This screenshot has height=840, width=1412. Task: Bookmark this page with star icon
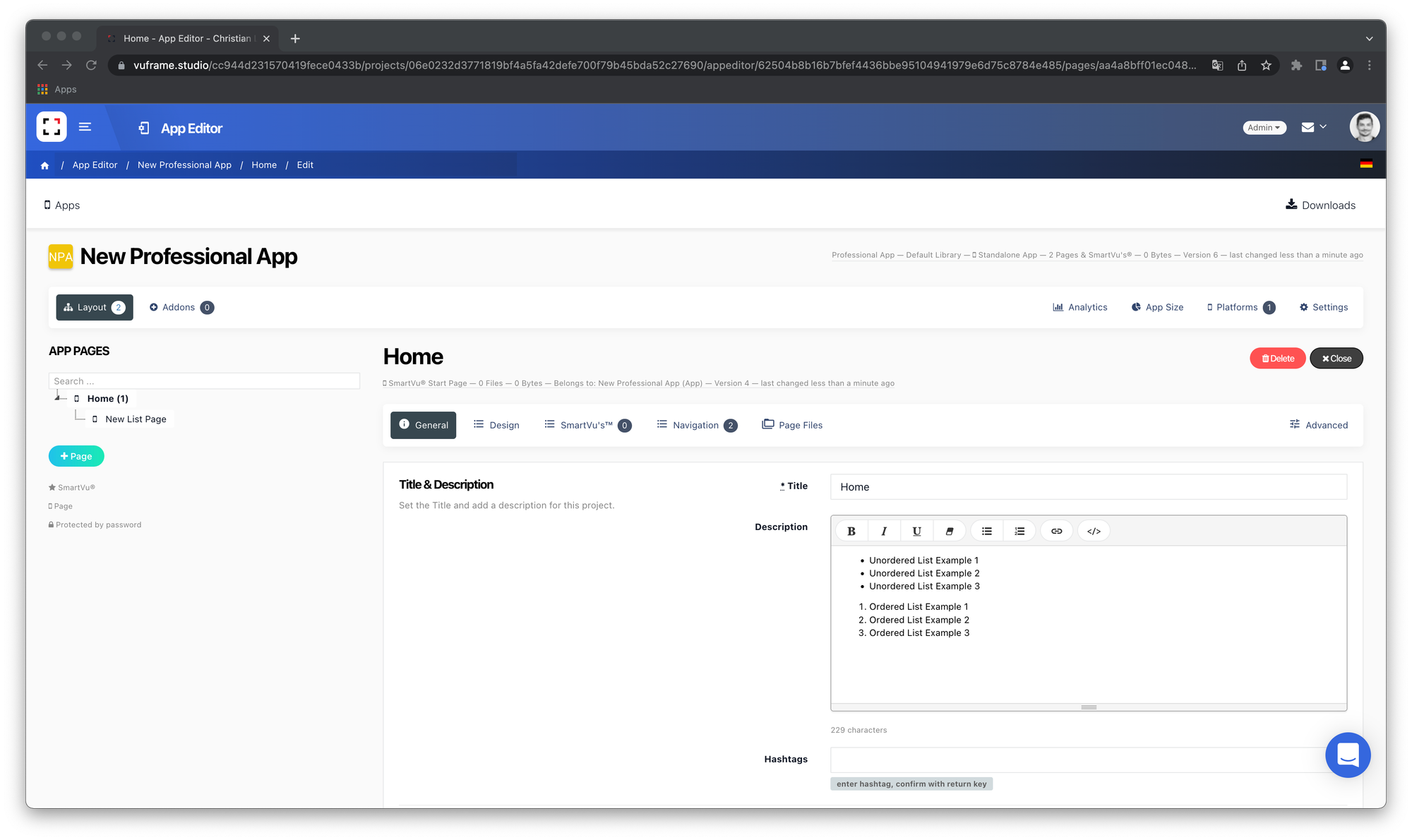(1266, 65)
